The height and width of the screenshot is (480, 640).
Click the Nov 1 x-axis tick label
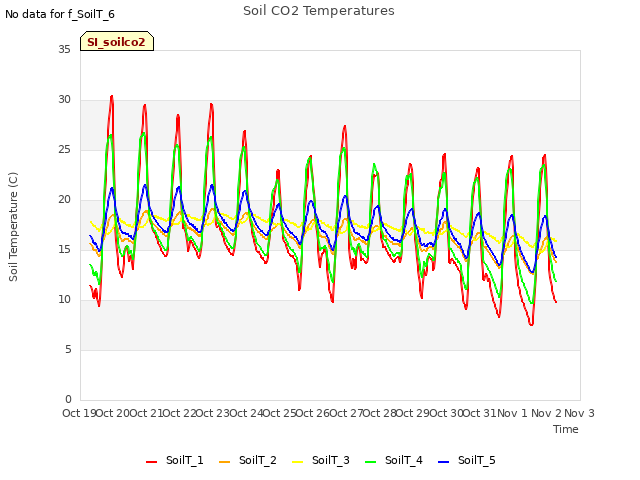pos(512,413)
